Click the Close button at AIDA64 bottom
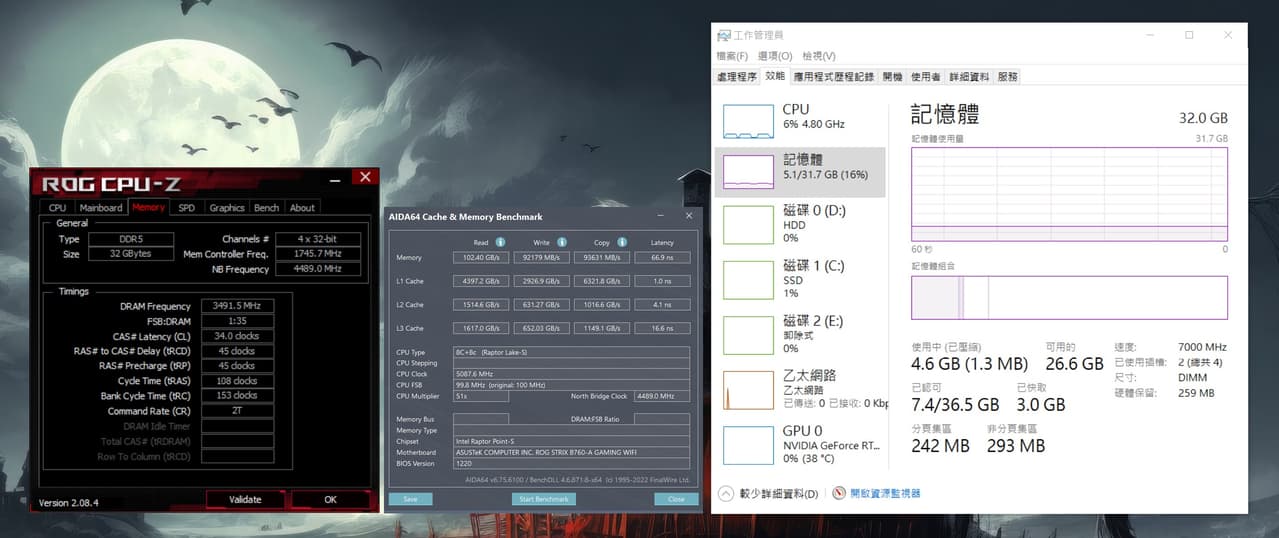 pyautogui.click(x=676, y=499)
